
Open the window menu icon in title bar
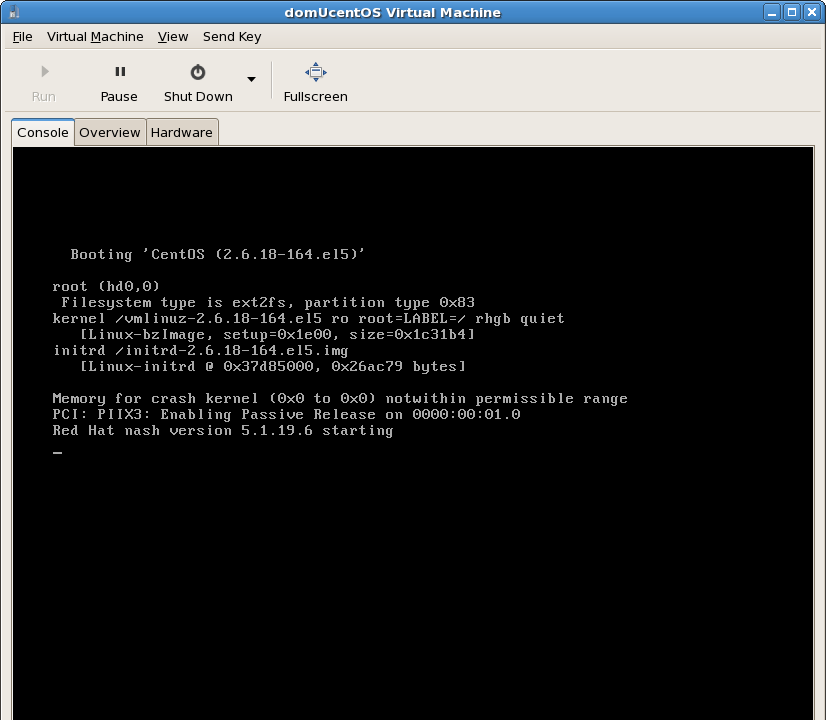12,12
